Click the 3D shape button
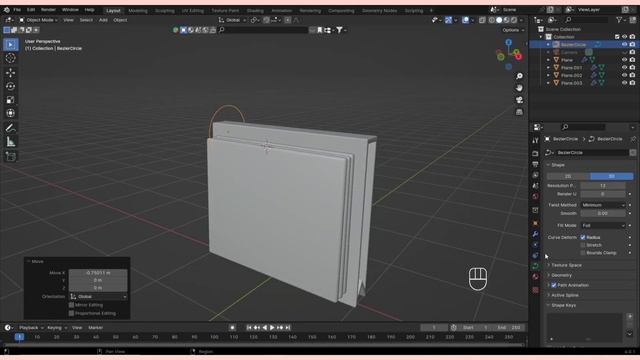Image resolution: width=640 pixels, height=360 pixels. (x=612, y=176)
